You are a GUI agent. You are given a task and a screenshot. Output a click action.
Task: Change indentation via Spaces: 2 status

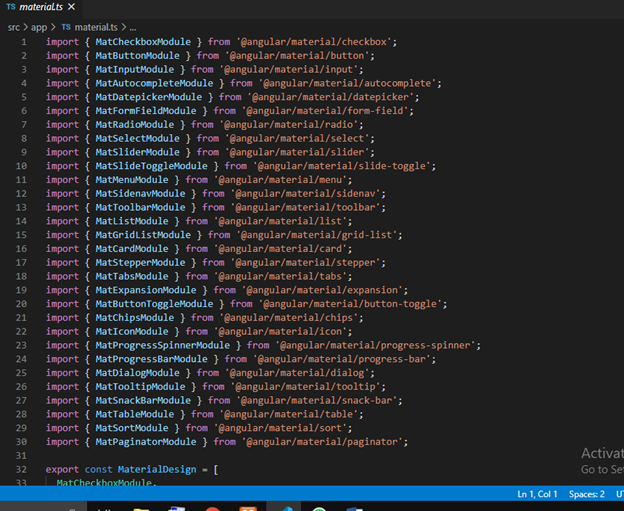587,494
